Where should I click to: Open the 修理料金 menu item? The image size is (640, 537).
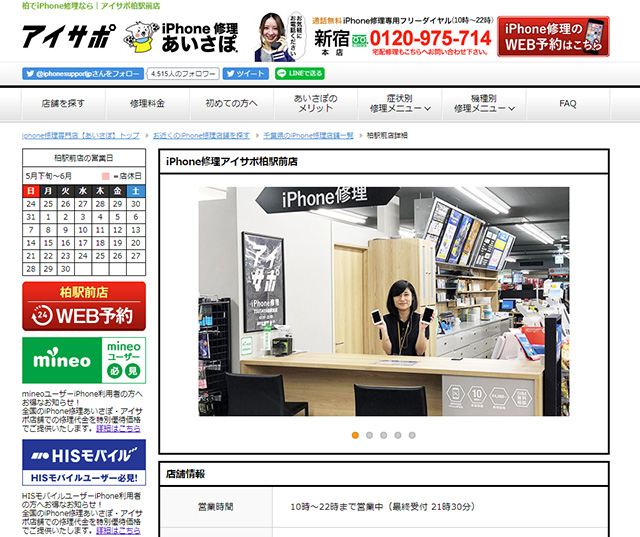(x=147, y=104)
